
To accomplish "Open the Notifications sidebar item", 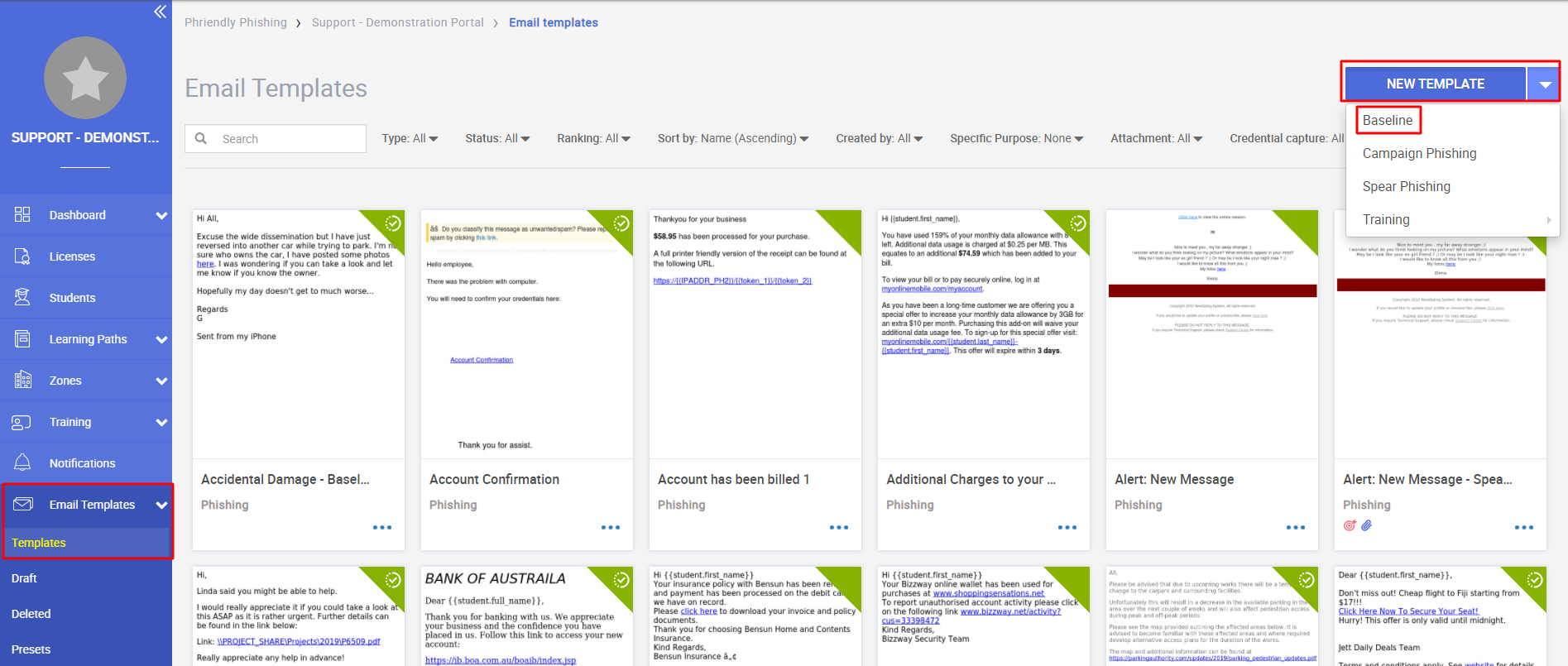I will click(x=86, y=463).
